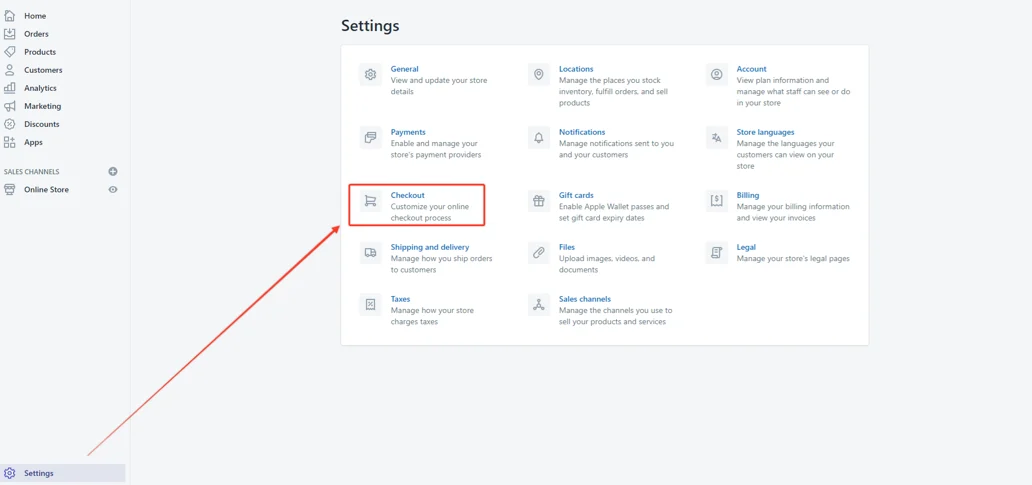Screen dimensions: 1032x485
Task: Click the Settings gear icon in sidebar
Action: (9, 473)
